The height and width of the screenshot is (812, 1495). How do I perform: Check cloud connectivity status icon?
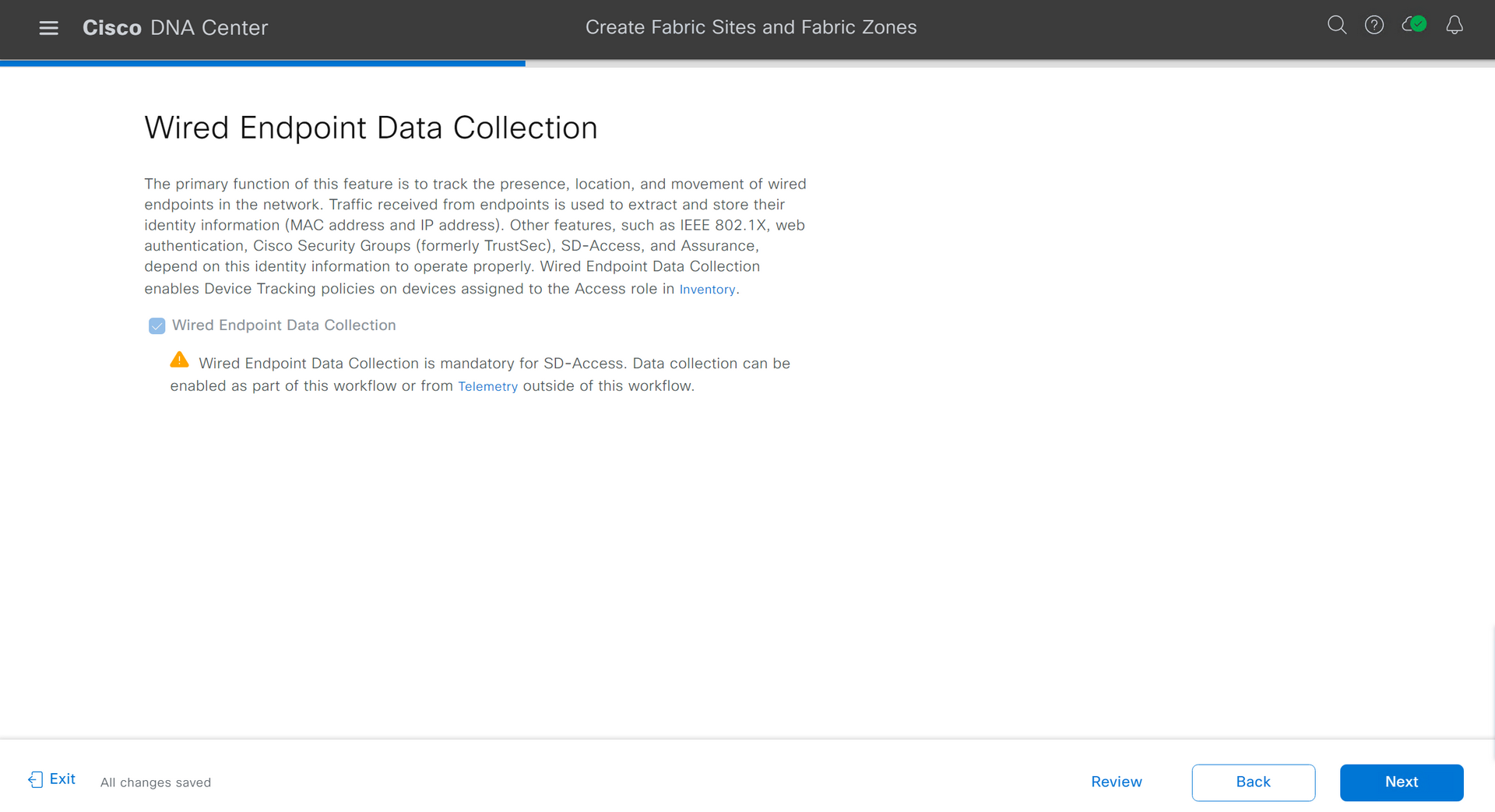pyautogui.click(x=1414, y=24)
